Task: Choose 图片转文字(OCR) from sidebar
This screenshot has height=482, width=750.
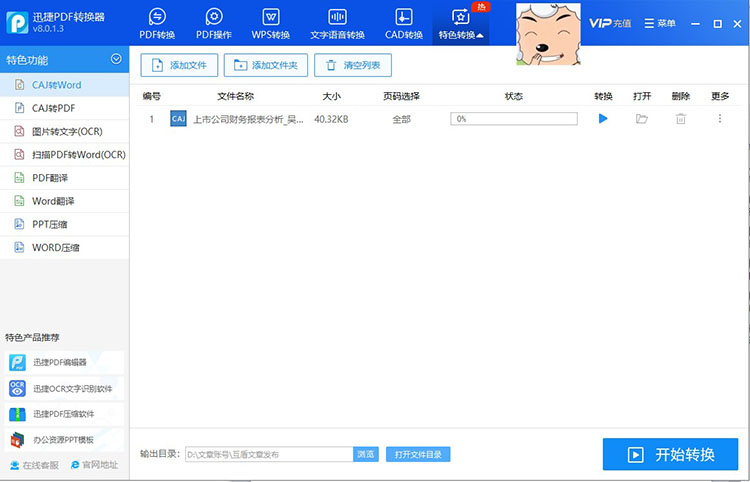Action: (67, 131)
